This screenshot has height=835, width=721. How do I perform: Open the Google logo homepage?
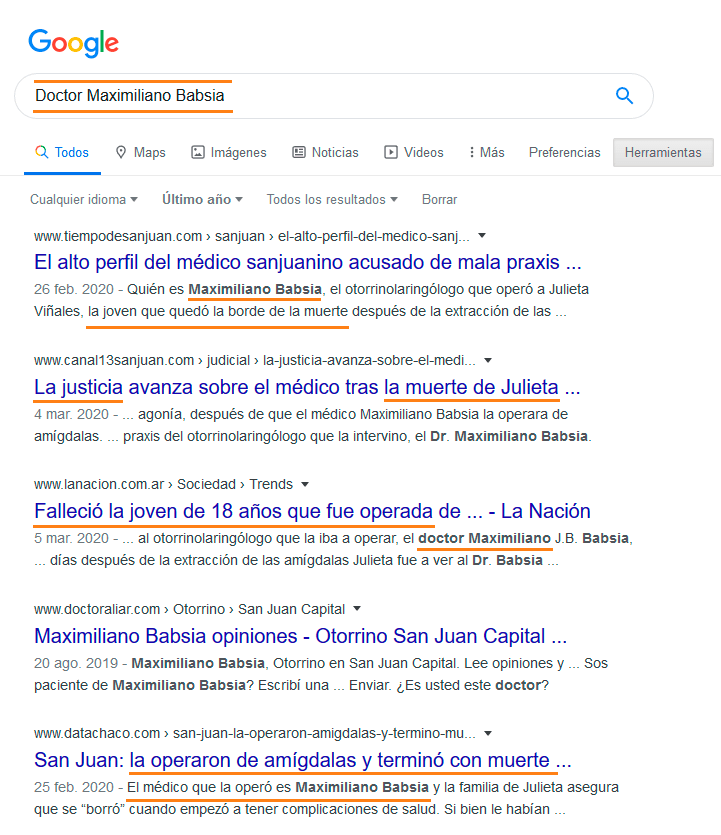(73, 43)
